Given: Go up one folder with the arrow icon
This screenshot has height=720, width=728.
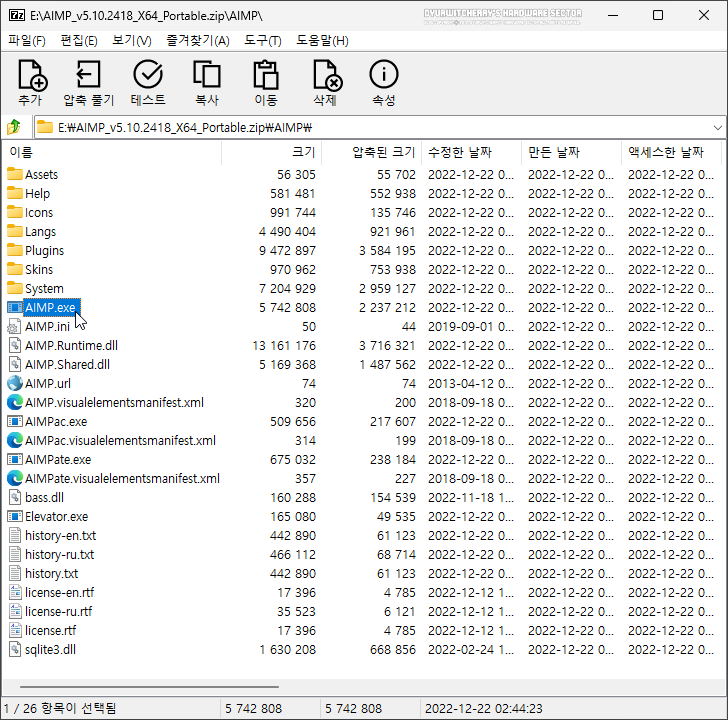Looking at the screenshot, I should (14, 127).
